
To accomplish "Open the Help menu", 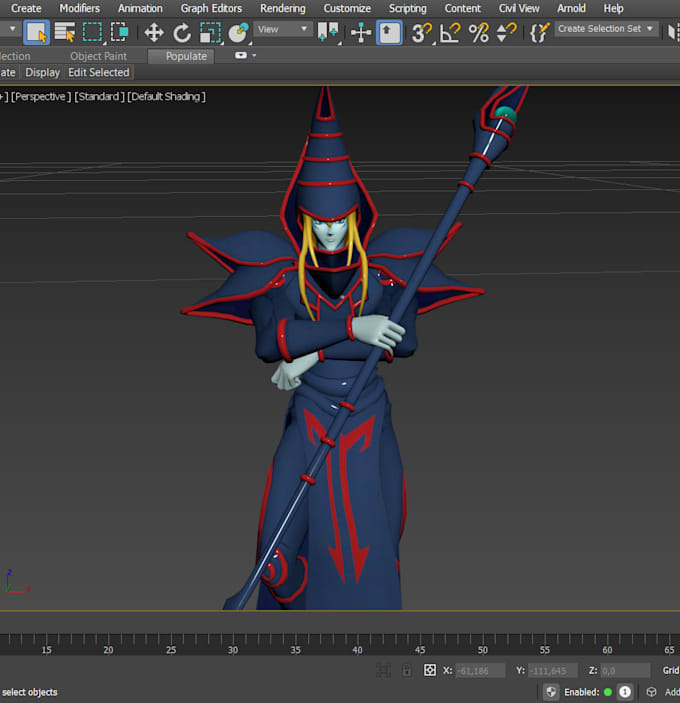I will click(x=613, y=8).
